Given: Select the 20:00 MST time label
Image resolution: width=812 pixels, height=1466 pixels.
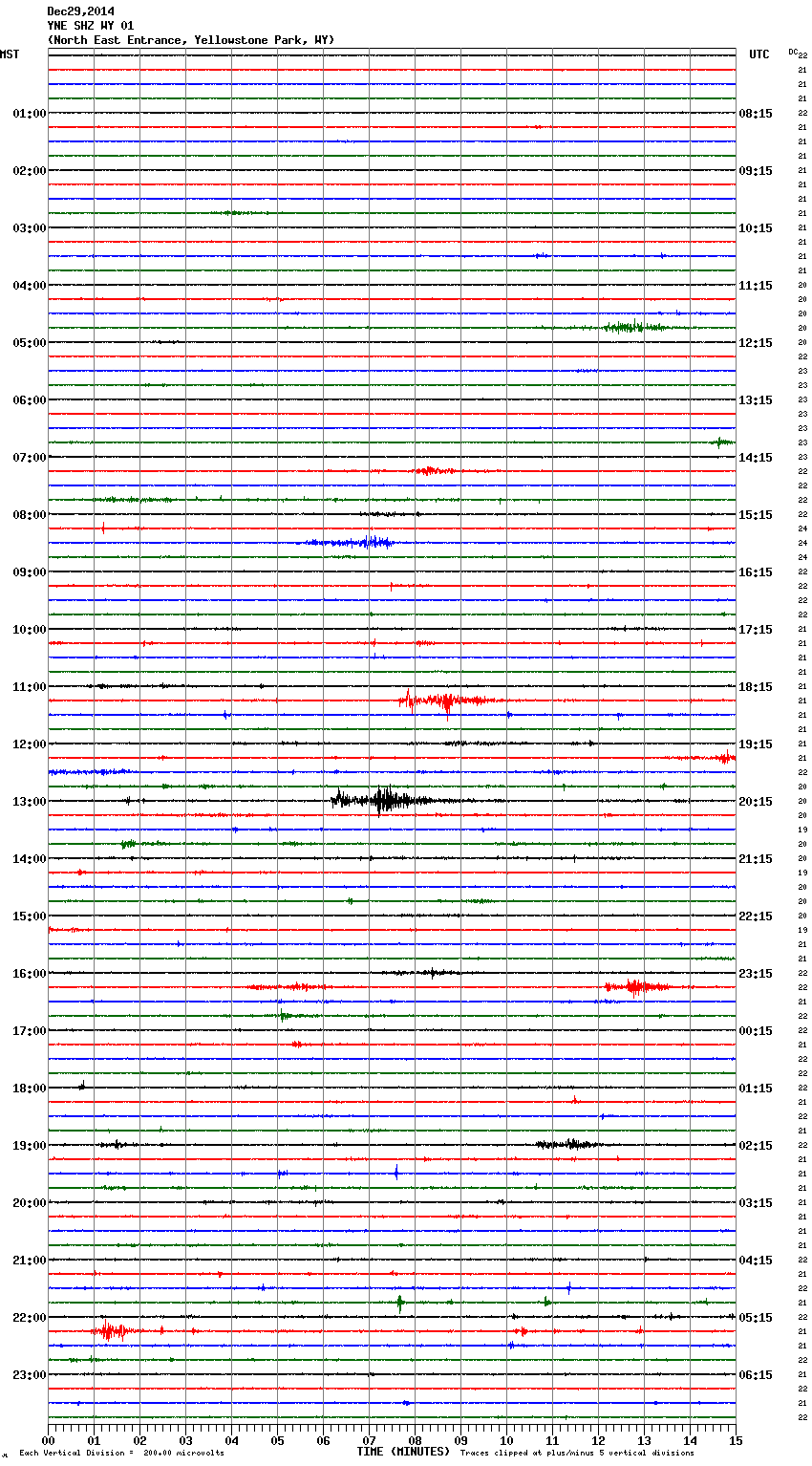Looking at the screenshot, I should (29, 1203).
